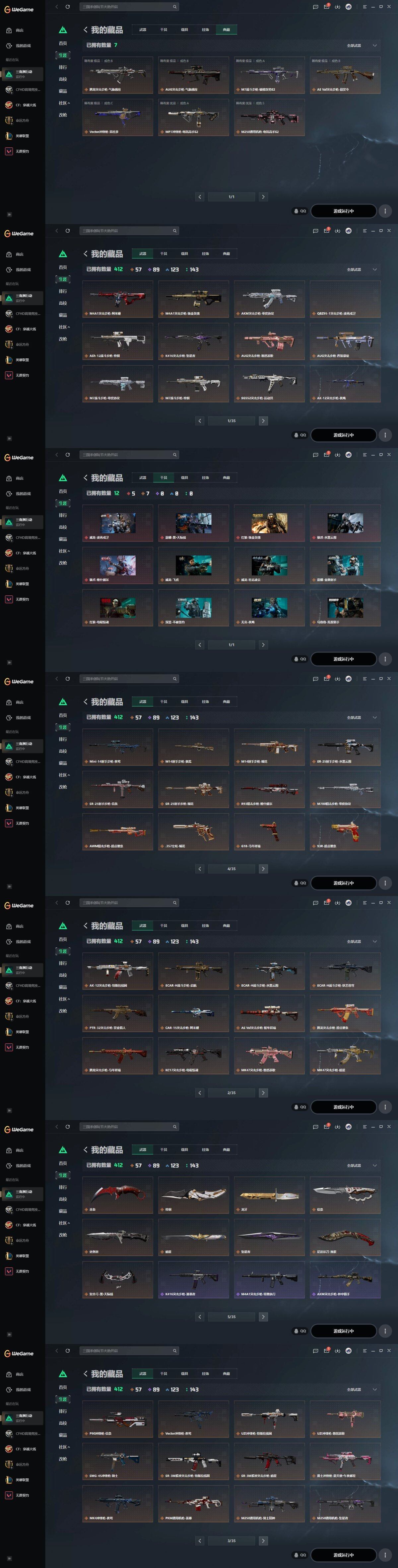Open 全部武器 dropdown in the 4/35 window
Screen dimensions: 398x1568
(x=362, y=718)
